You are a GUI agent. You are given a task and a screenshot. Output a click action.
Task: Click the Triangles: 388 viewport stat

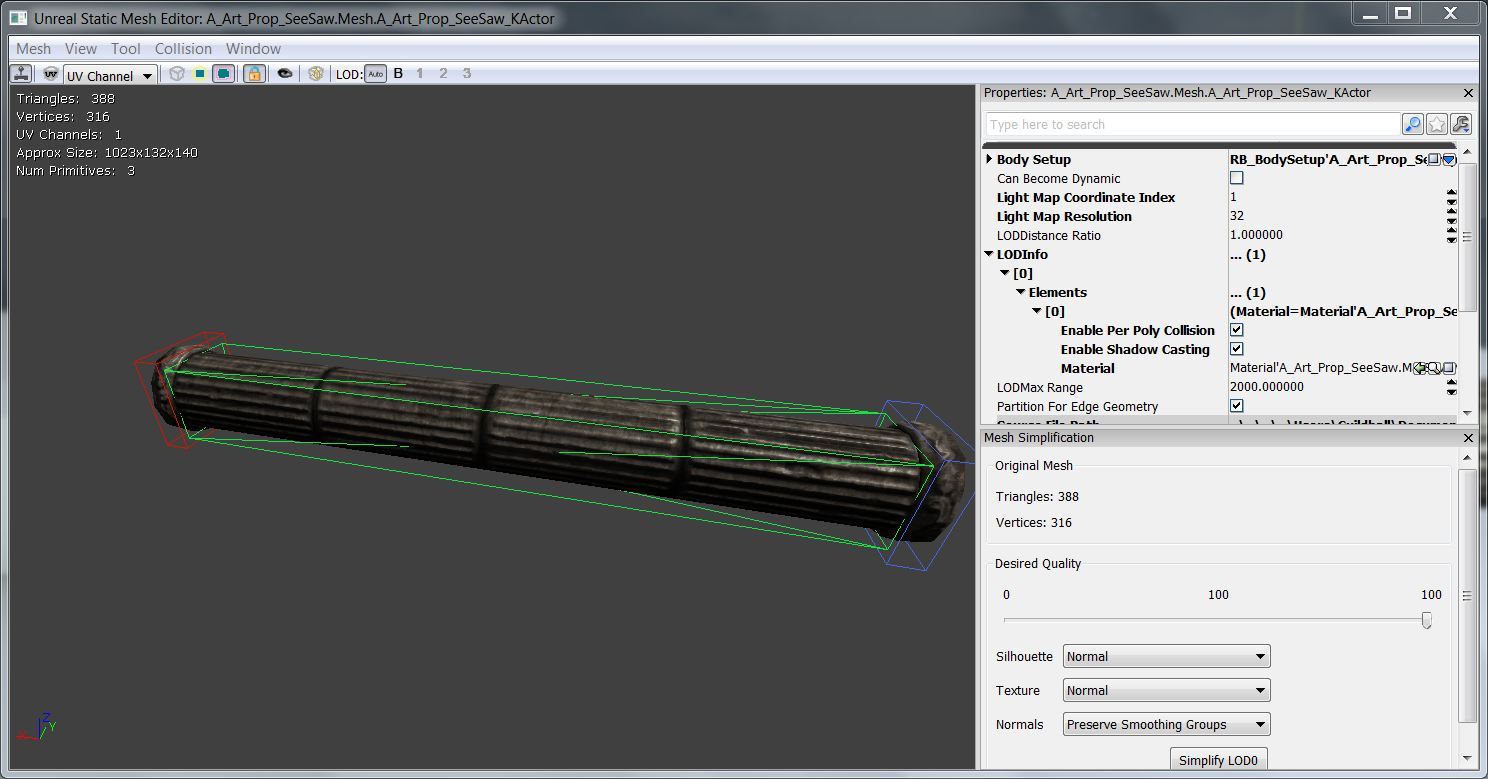pyautogui.click(x=65, y=98)
